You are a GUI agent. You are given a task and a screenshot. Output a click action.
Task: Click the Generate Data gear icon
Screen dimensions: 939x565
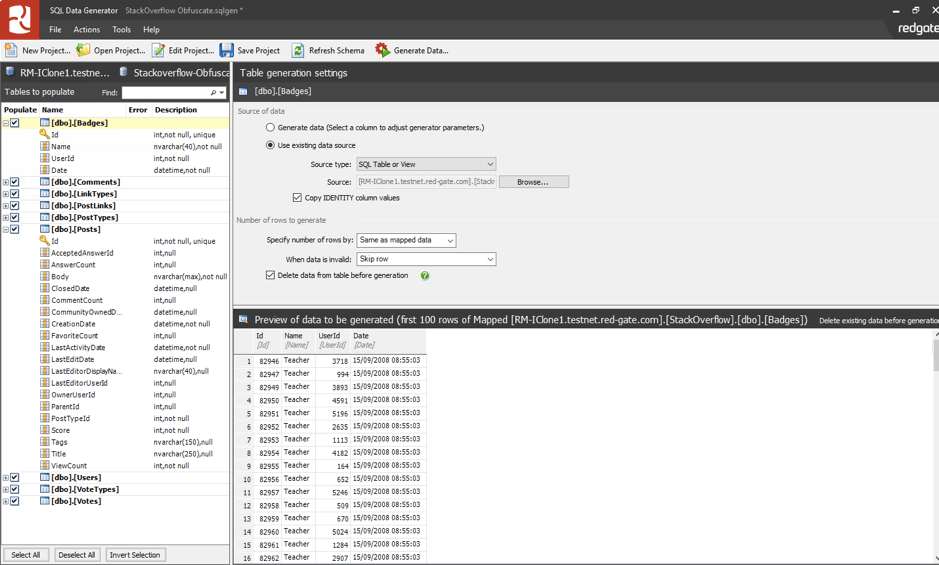point(382,50)
